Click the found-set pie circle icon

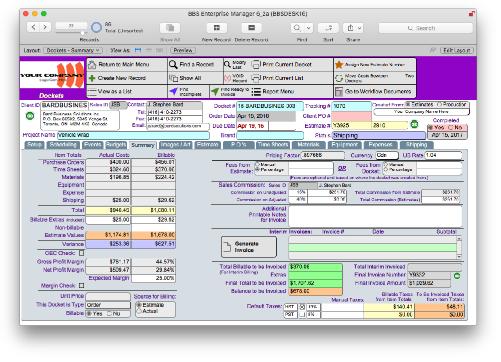(96, 27)
